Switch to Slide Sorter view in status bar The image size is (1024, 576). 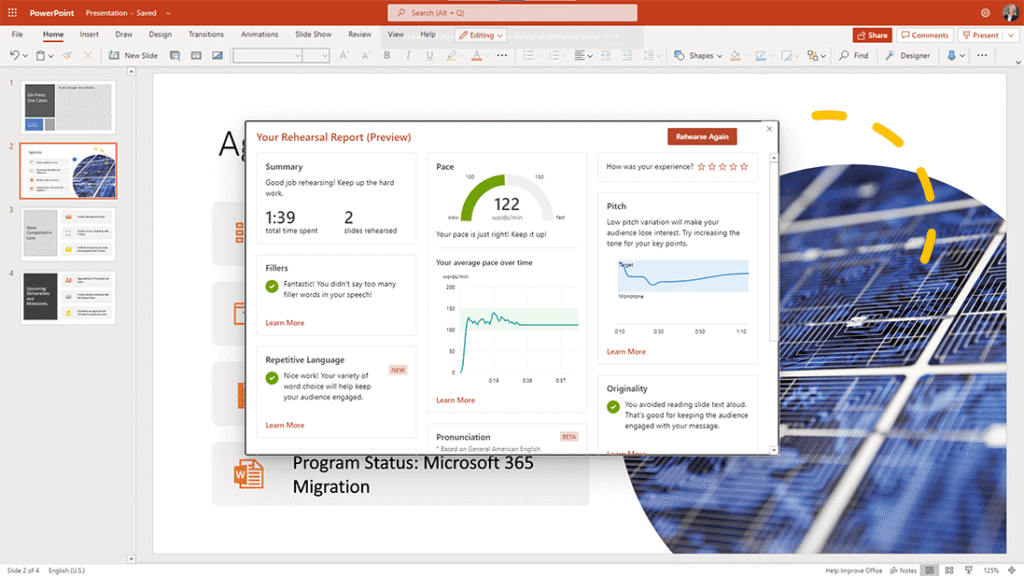[947, 570]
